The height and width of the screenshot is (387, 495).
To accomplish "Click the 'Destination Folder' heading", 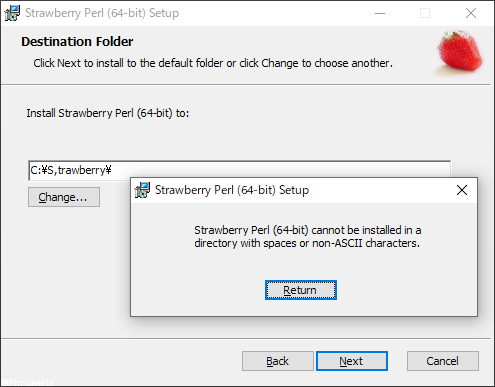I will click(77, 42).
